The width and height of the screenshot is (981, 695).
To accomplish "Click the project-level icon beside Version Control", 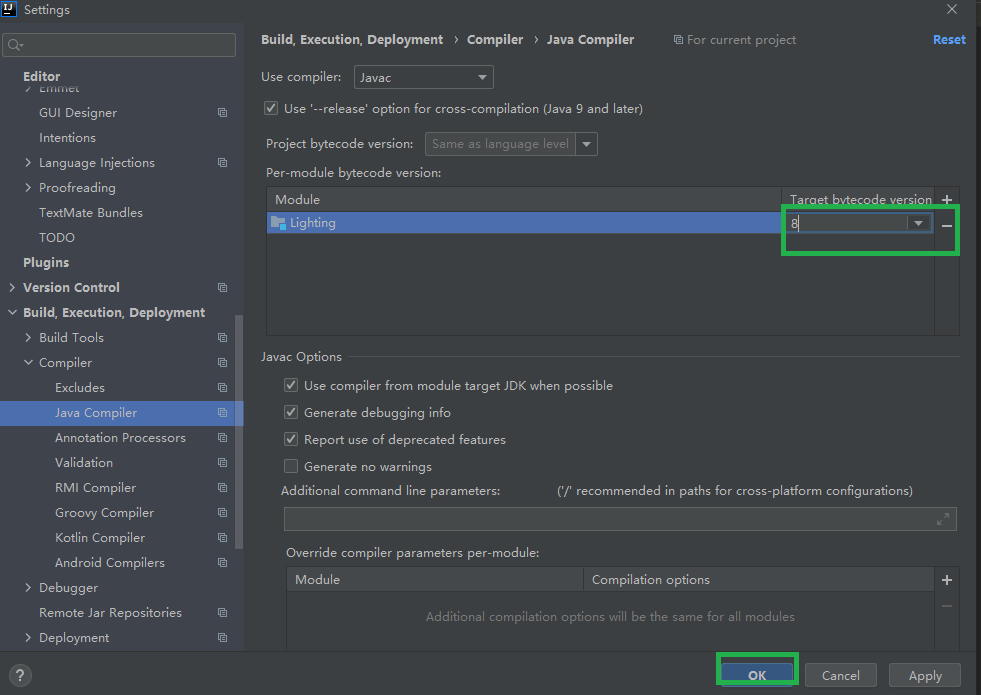I will [222, 288].
